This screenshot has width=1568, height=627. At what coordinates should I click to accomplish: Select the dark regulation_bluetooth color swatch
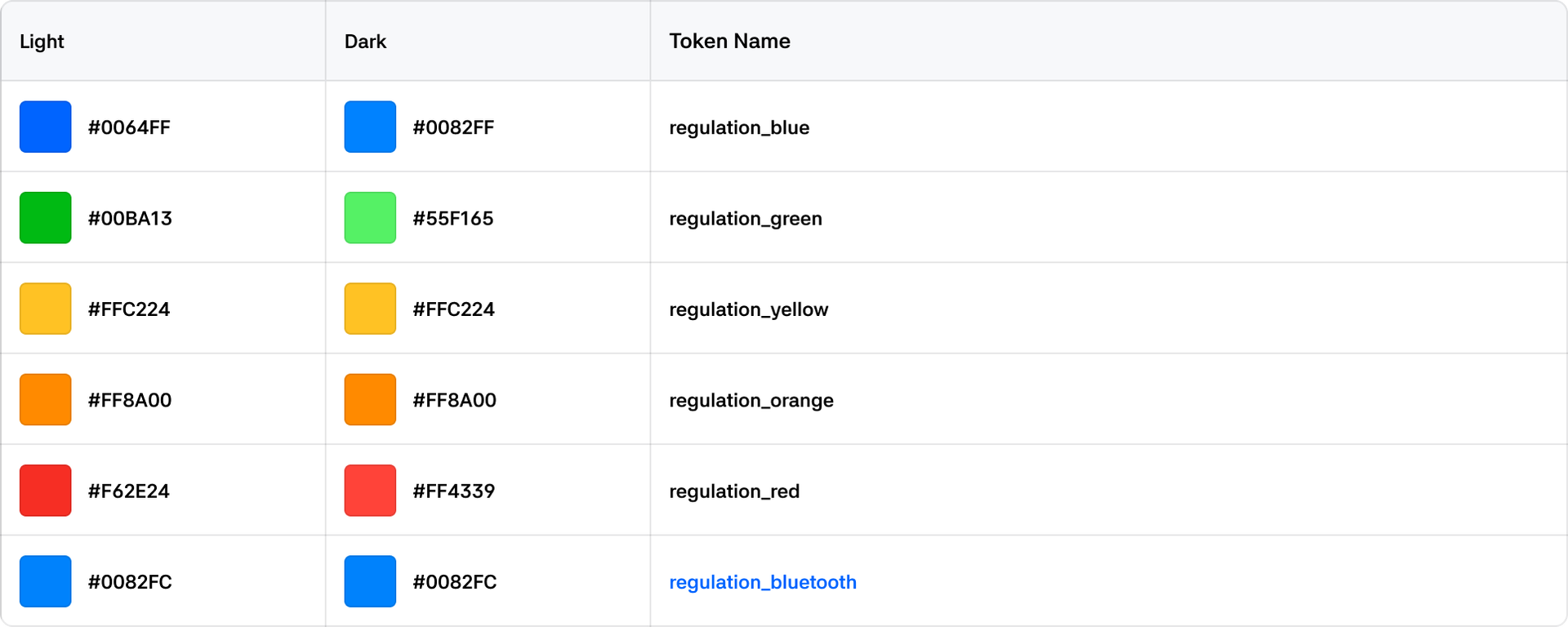[370, 581]
